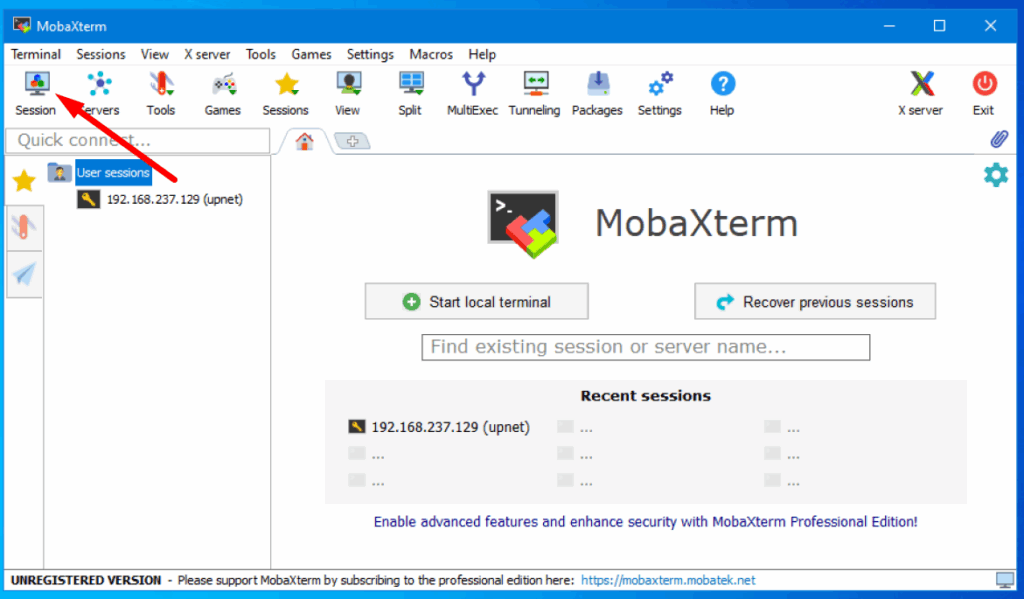The image size is (1024, 599).
Task: Focus the Find existing session search box
Action: coord(646,347)
